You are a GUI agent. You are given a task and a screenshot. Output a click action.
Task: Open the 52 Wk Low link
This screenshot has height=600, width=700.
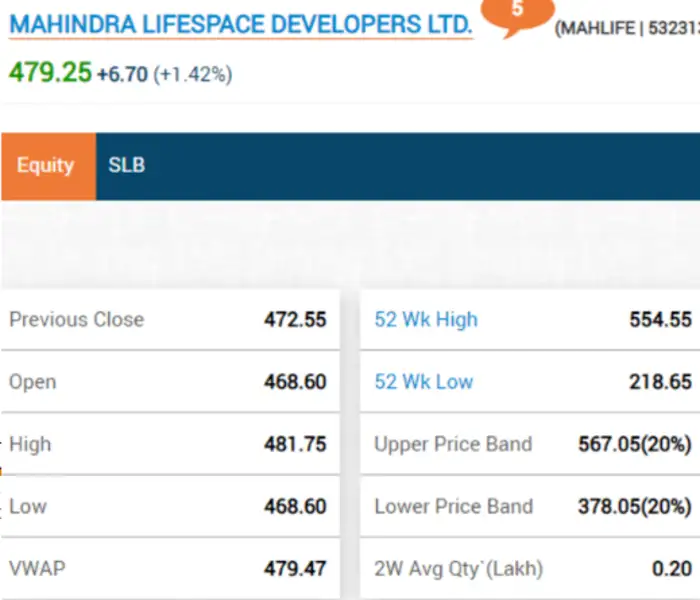(424, 382)
